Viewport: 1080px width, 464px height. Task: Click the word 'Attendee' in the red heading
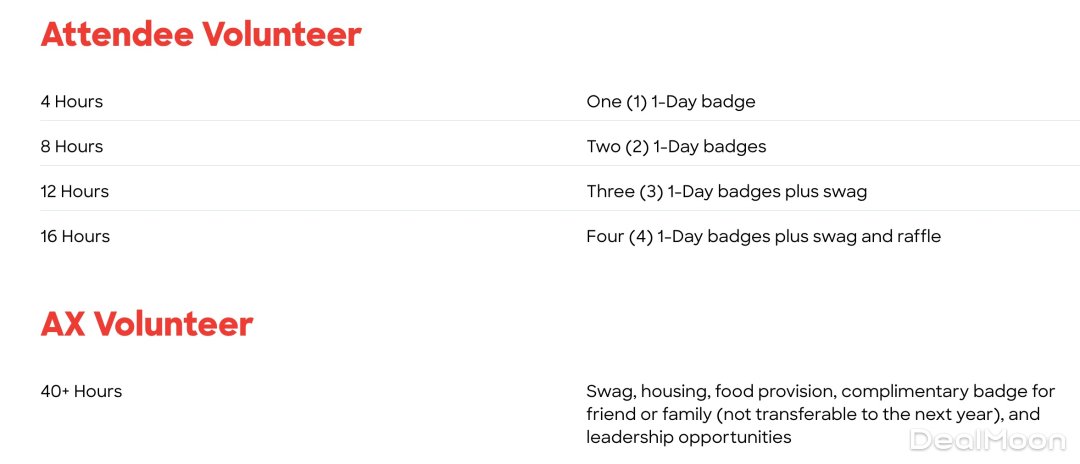(116, 35)
